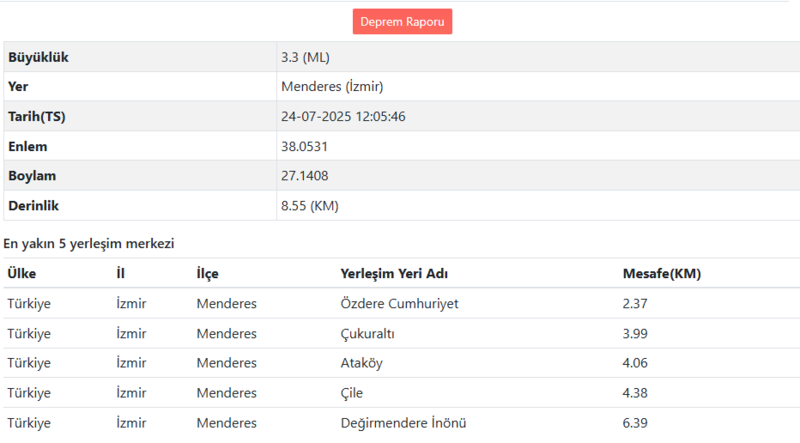Image resolution: width=800 pixels, height=443 pixels.
Task: Click the Menderes (İzmir) location value
Action: (x=332, y=86)
